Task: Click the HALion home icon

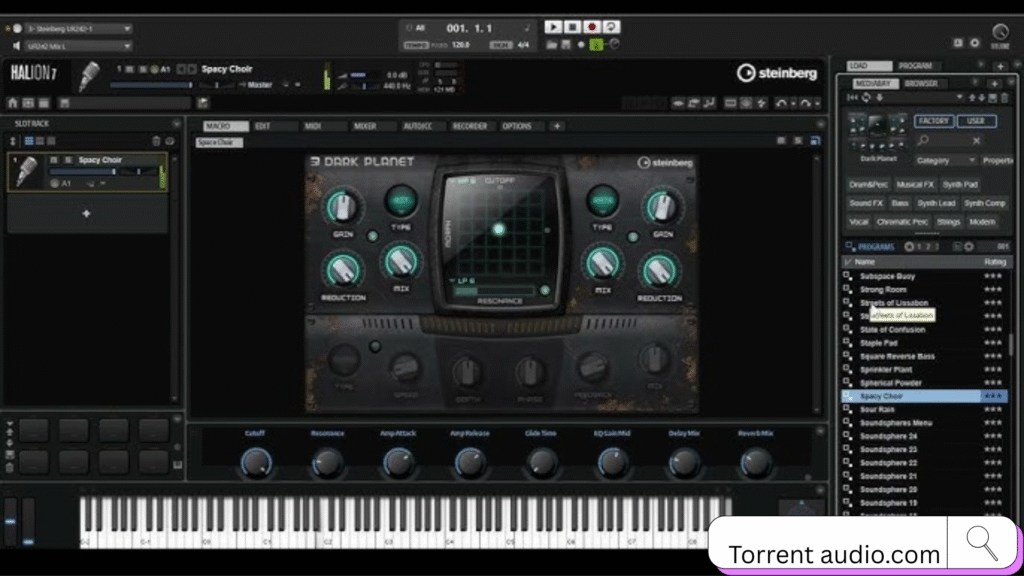Action: [x=13, y=103]
